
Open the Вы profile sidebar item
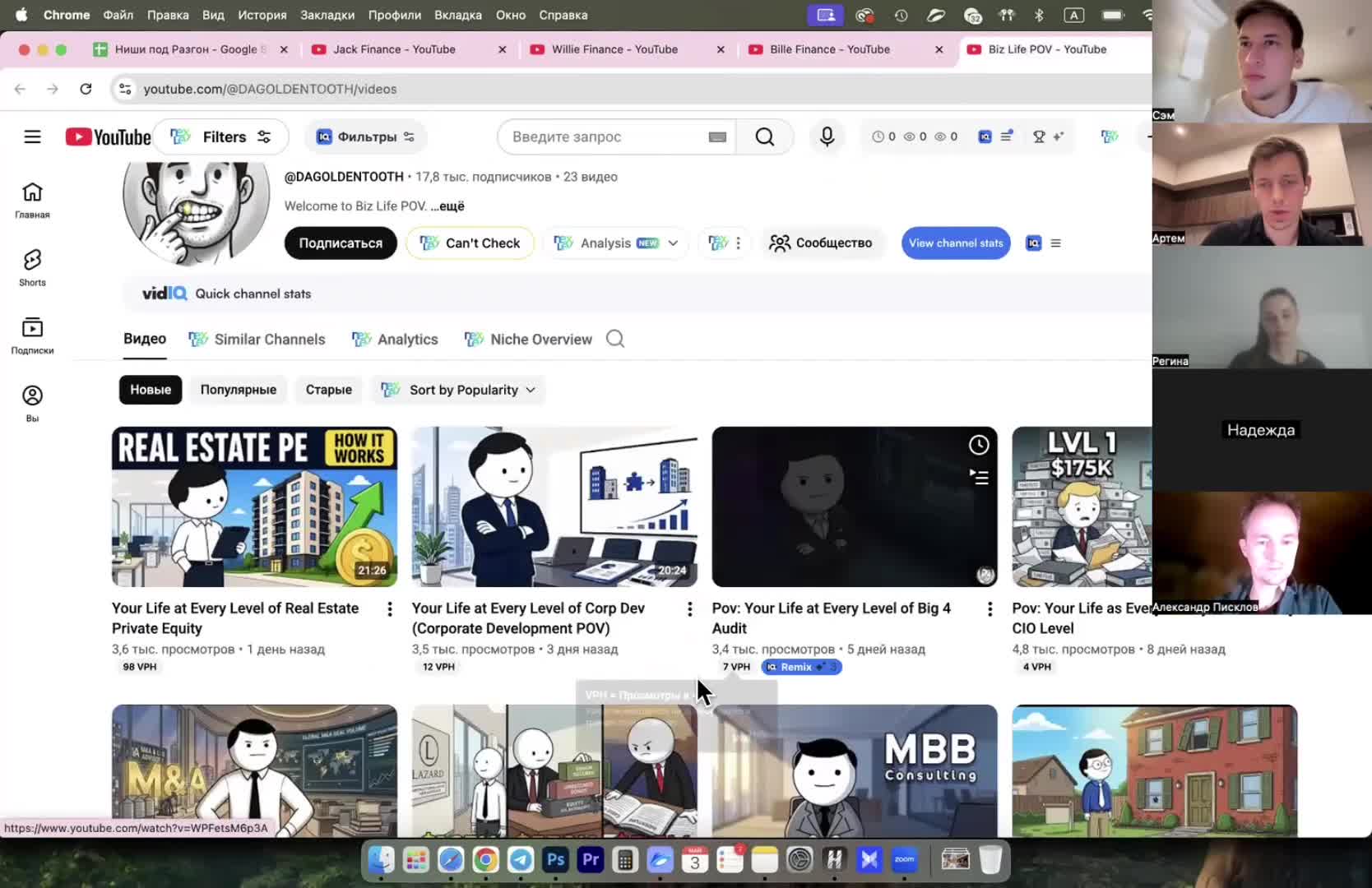point(32,404)
